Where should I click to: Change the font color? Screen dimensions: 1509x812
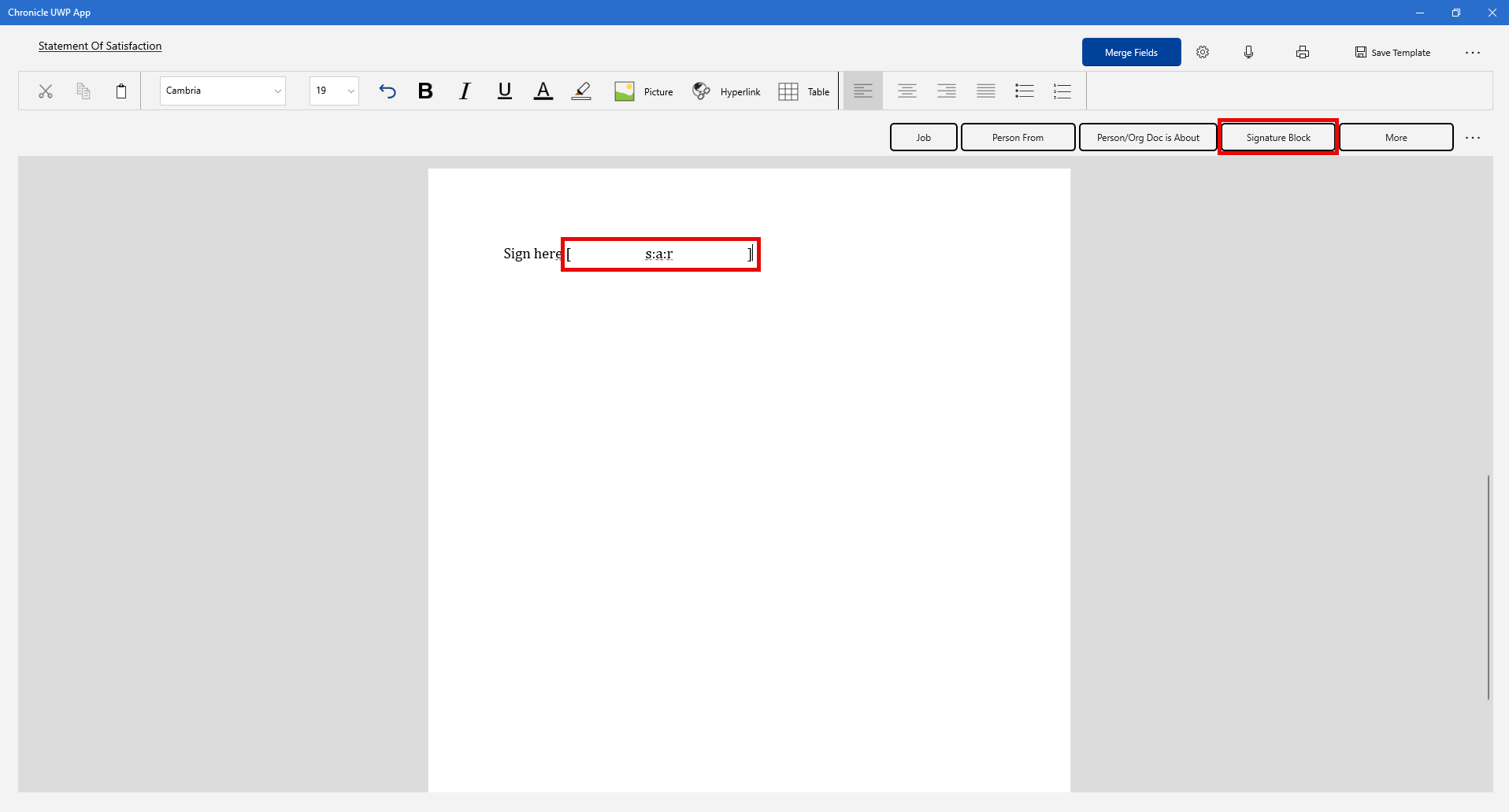(543, 91)
